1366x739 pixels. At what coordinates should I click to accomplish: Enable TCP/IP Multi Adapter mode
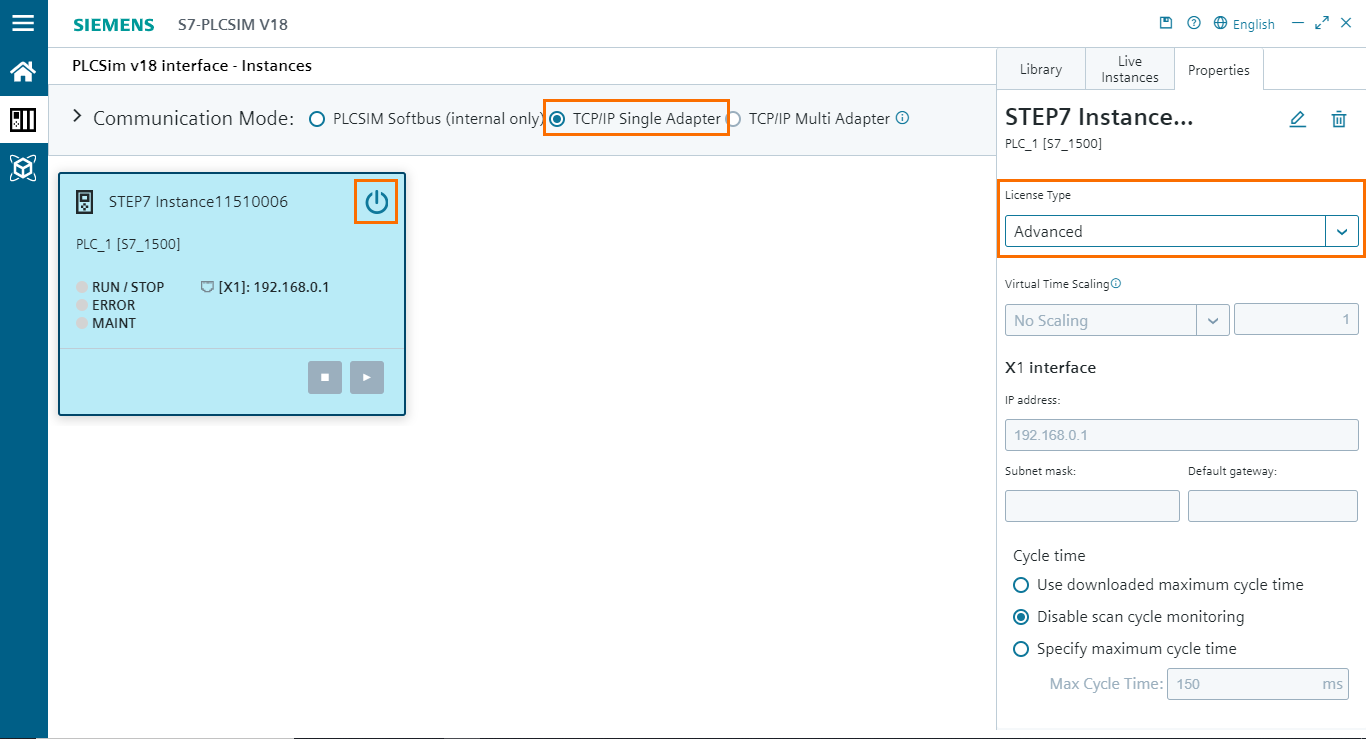coord(734,118)
